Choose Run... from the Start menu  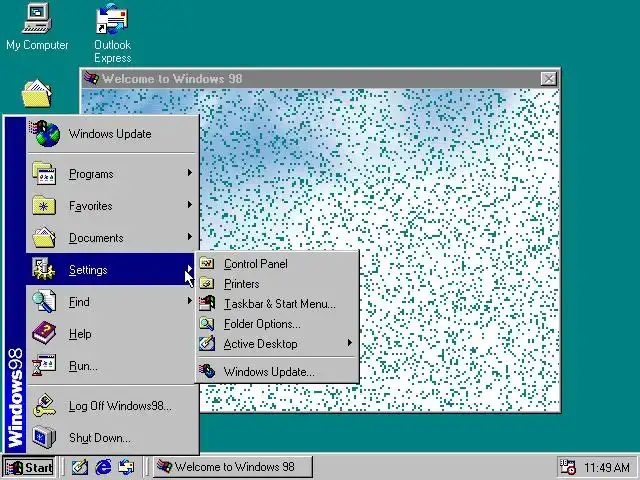112,365
